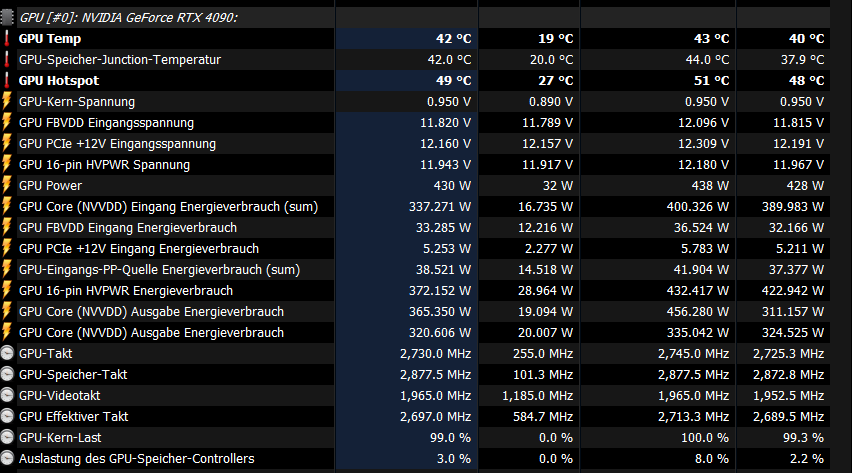Select the GPU-Speicher-Takt label
Image resolution: width=852 pixels, height=473 pixels.
(x=73, y=375)
